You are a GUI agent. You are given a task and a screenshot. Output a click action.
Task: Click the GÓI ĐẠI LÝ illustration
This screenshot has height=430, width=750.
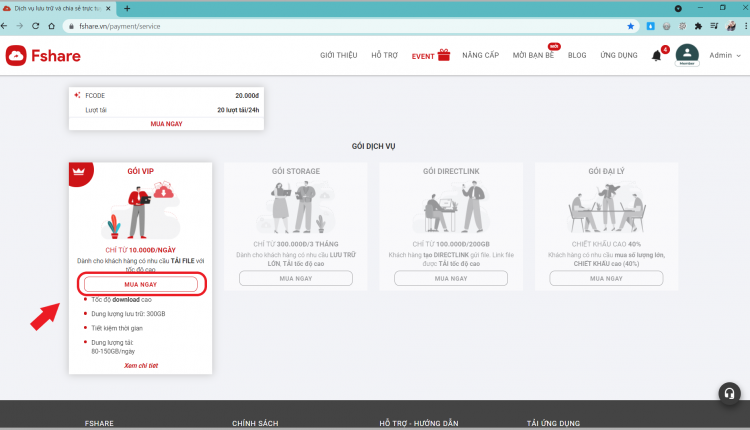coord(606,207)
